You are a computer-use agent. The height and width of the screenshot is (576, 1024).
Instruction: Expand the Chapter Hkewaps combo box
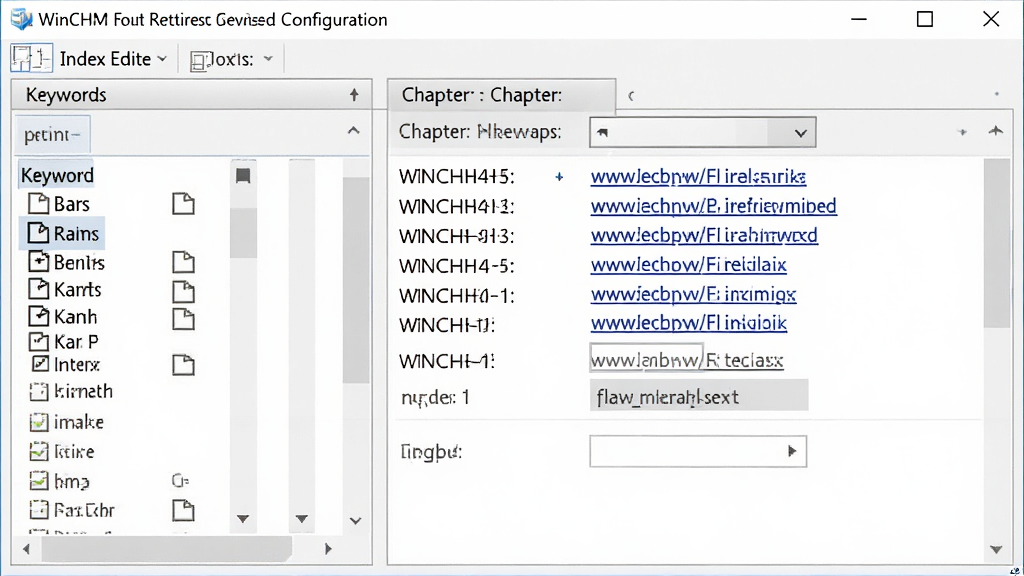click(800, 133)
